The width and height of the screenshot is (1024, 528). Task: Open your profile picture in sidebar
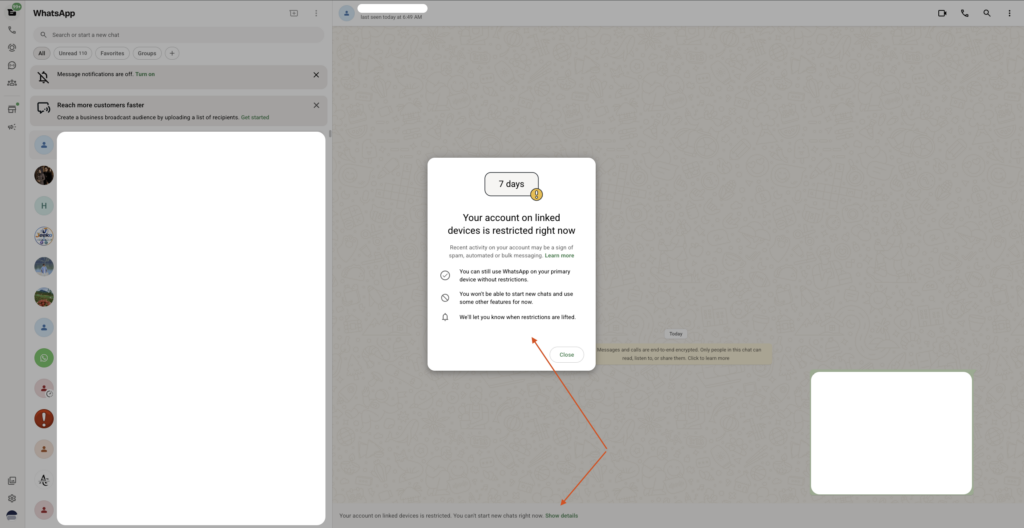coord(12,516)
